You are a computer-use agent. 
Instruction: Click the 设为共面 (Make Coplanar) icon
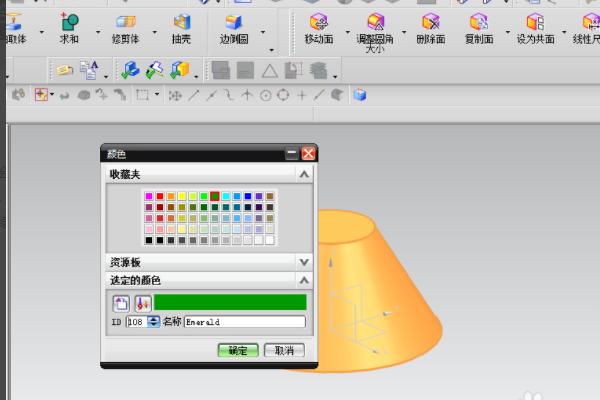pyautogui.click(x=535, y=22)
